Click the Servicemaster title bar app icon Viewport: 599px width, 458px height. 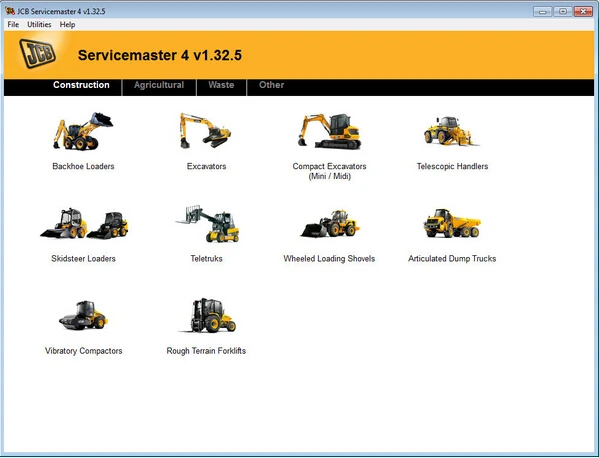click(x=10, y=11)
